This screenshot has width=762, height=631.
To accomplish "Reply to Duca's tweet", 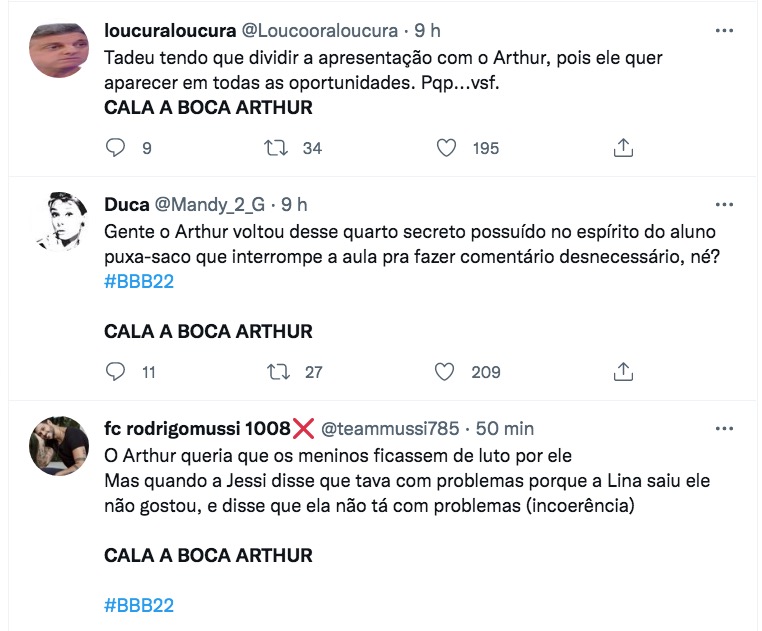I will [x=116, y=372].
